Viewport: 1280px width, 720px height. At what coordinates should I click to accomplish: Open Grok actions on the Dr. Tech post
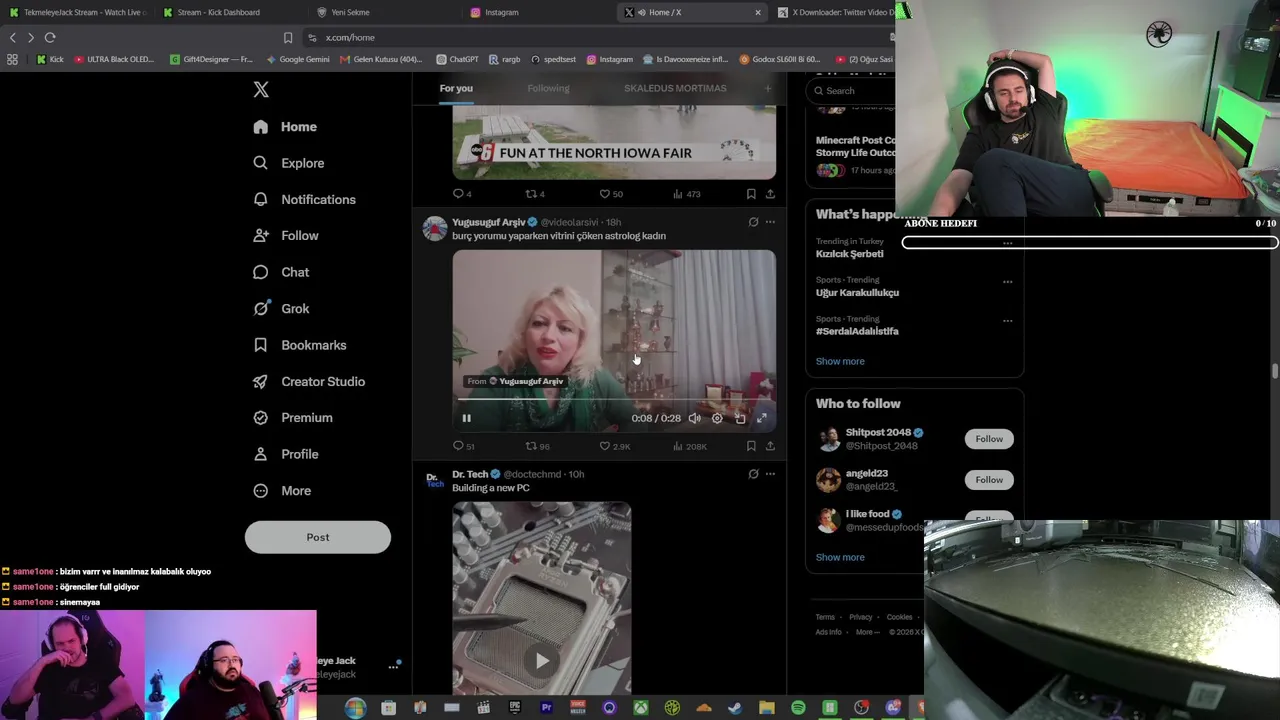coord(753,474)
